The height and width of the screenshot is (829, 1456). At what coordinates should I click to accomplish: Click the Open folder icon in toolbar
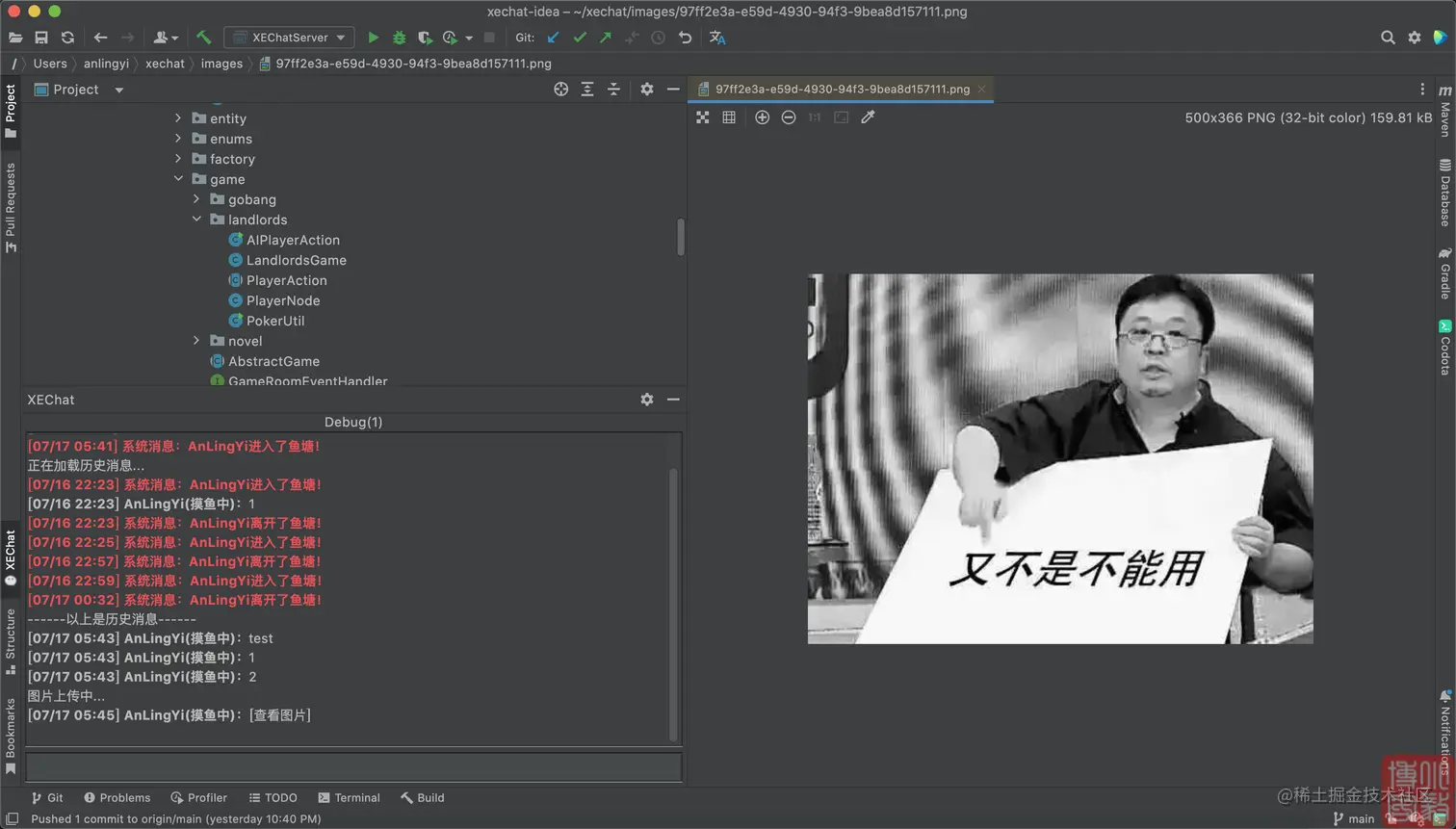(x=15, y=38)
